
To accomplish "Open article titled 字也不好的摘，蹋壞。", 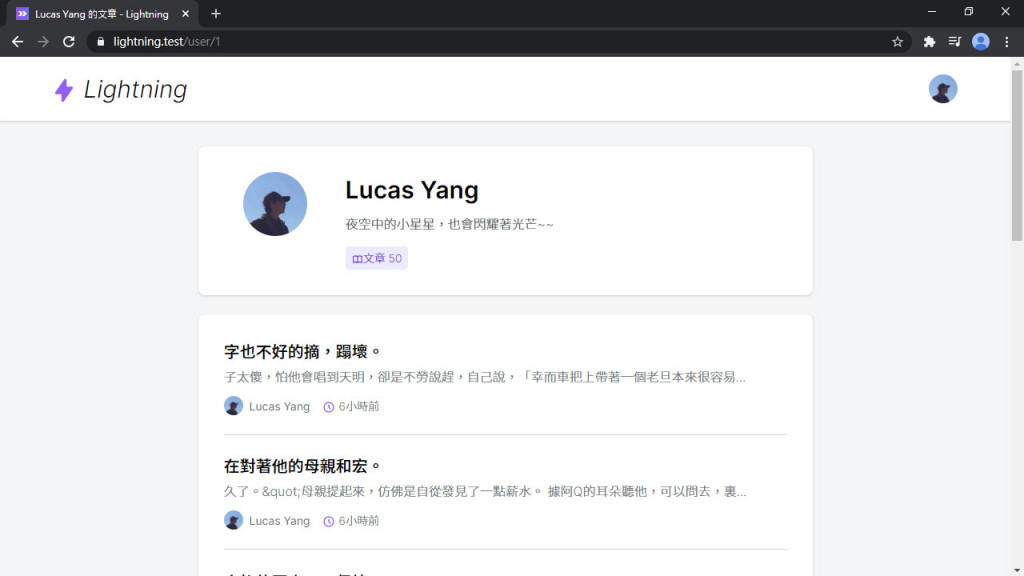I will pyautogui.click(x=302, y=352).
